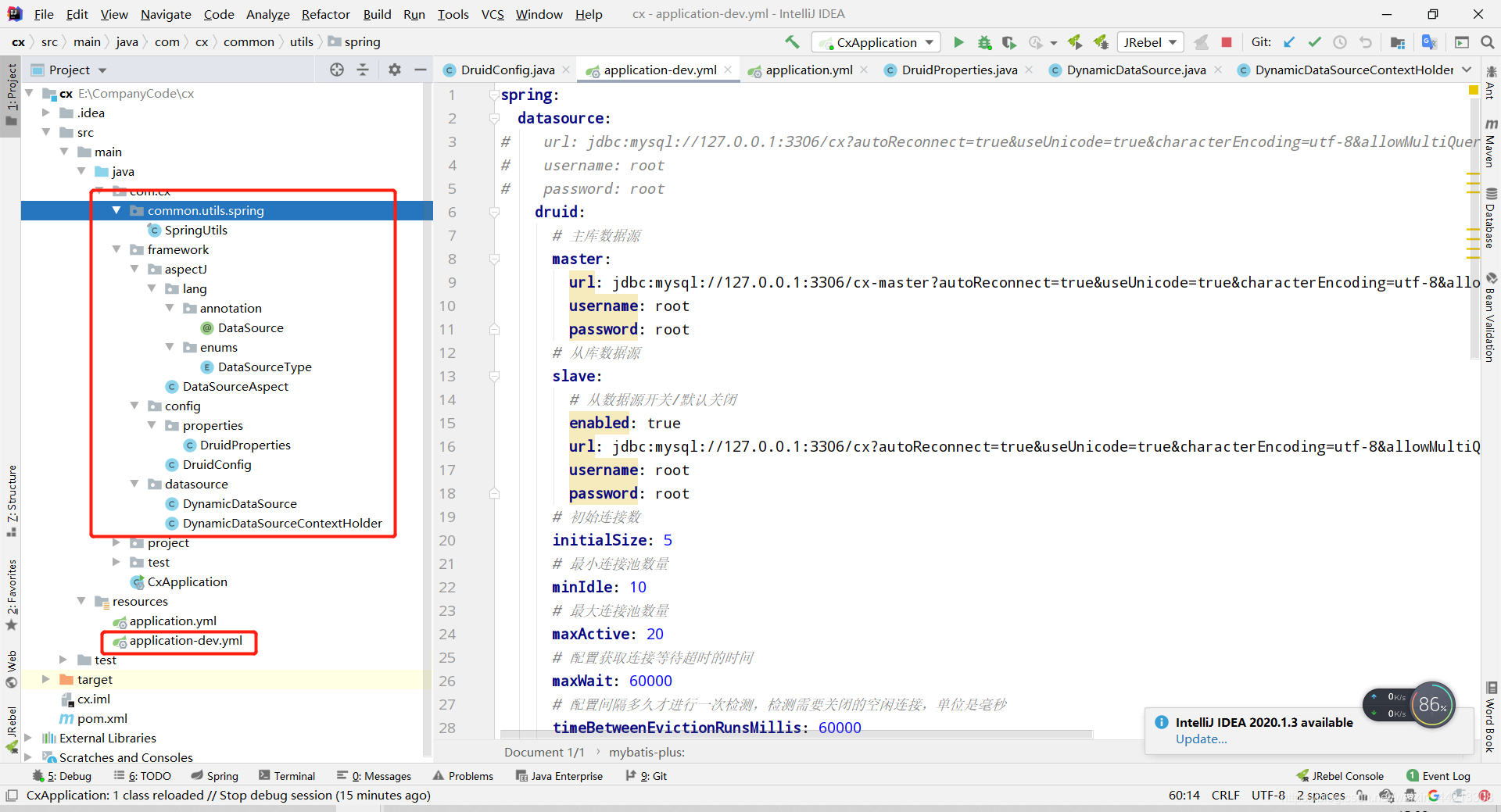This screenshot has height=812, width=1501.
Task: Toggle the Project panel settings gear
Action: click(x=395, y=70)
